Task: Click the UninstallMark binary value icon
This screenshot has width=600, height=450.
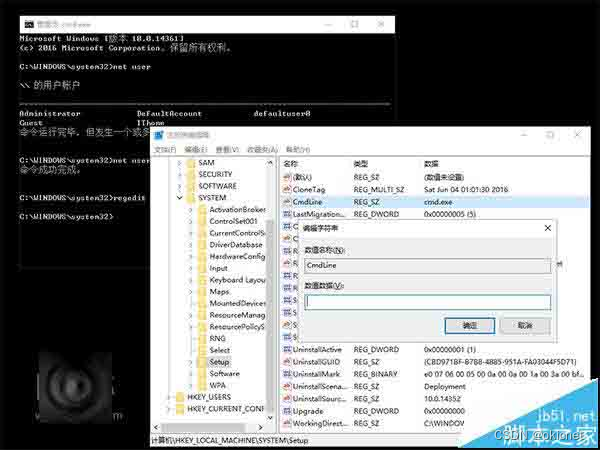Action: [x=287, y=374]
